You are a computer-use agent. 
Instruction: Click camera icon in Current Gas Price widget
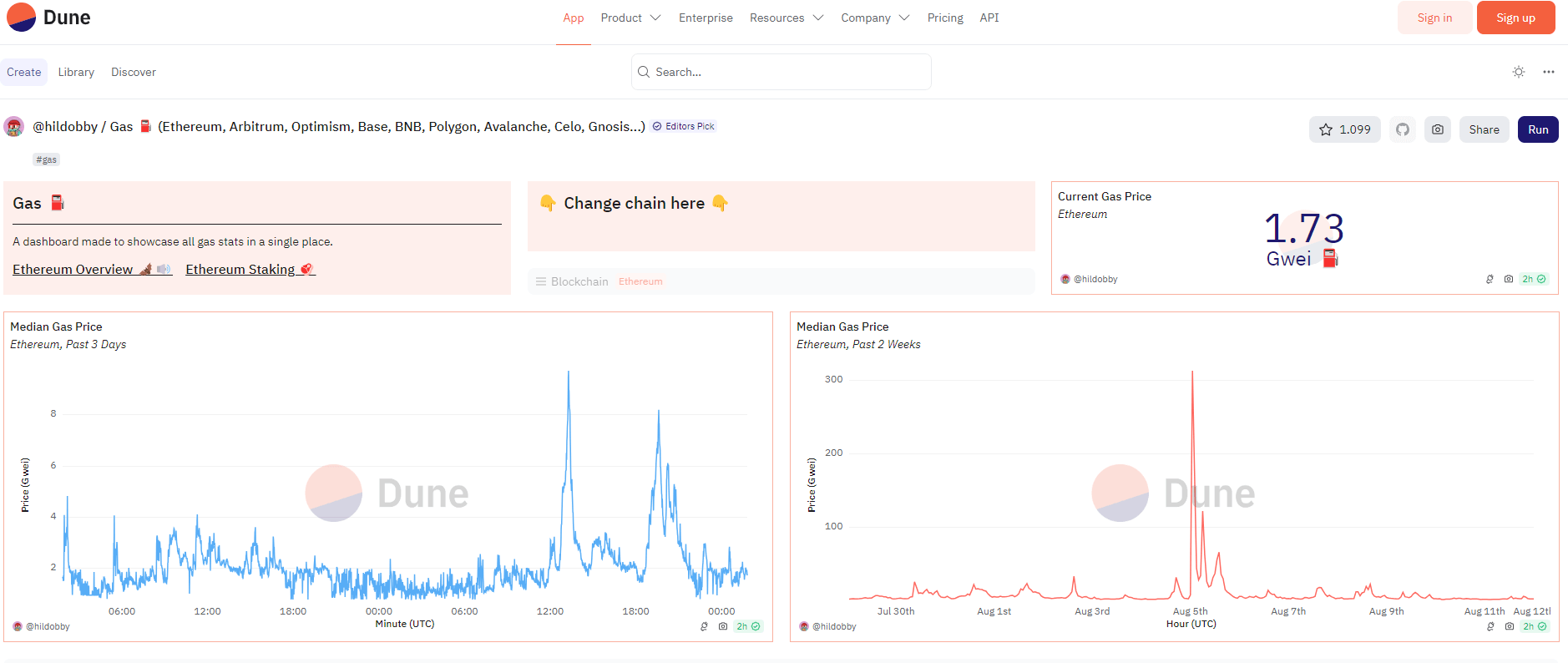point(1509,279)
